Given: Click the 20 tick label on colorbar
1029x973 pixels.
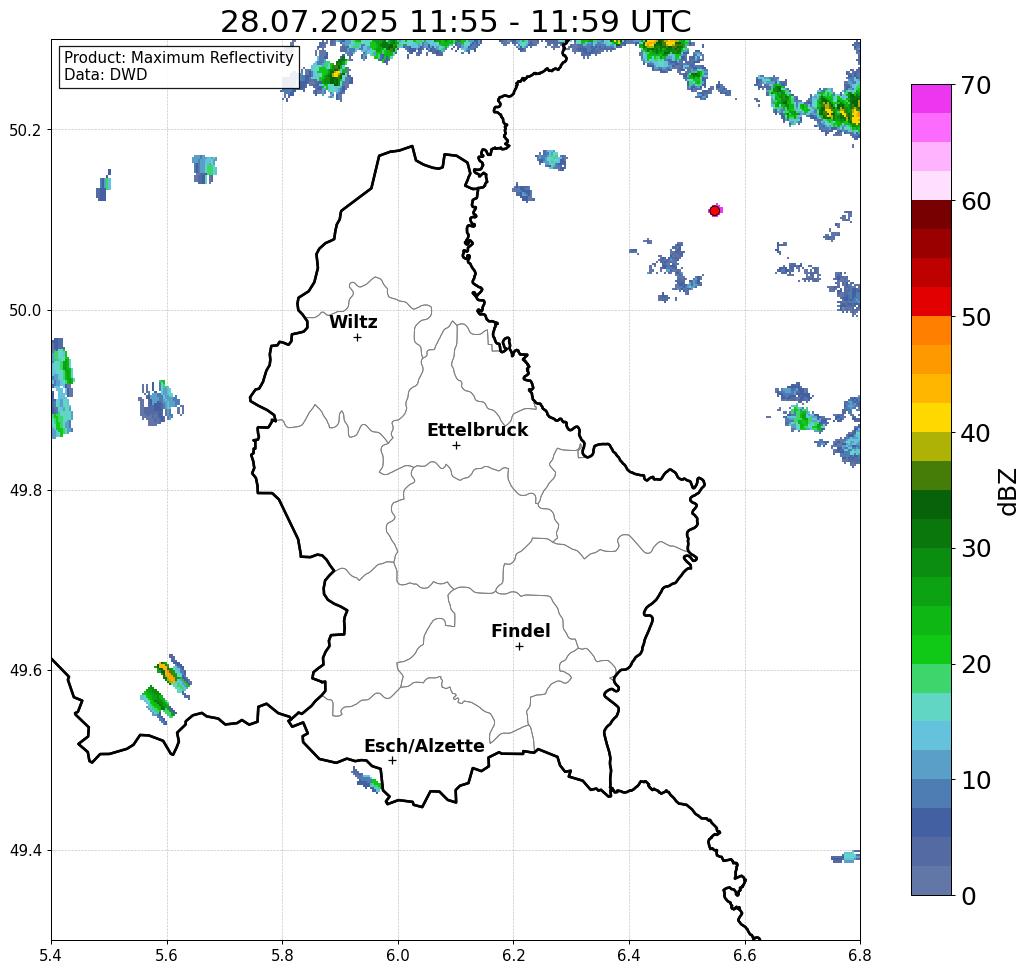Looking at the screenshot, I should pyautogui.click(x=975, y=665).
